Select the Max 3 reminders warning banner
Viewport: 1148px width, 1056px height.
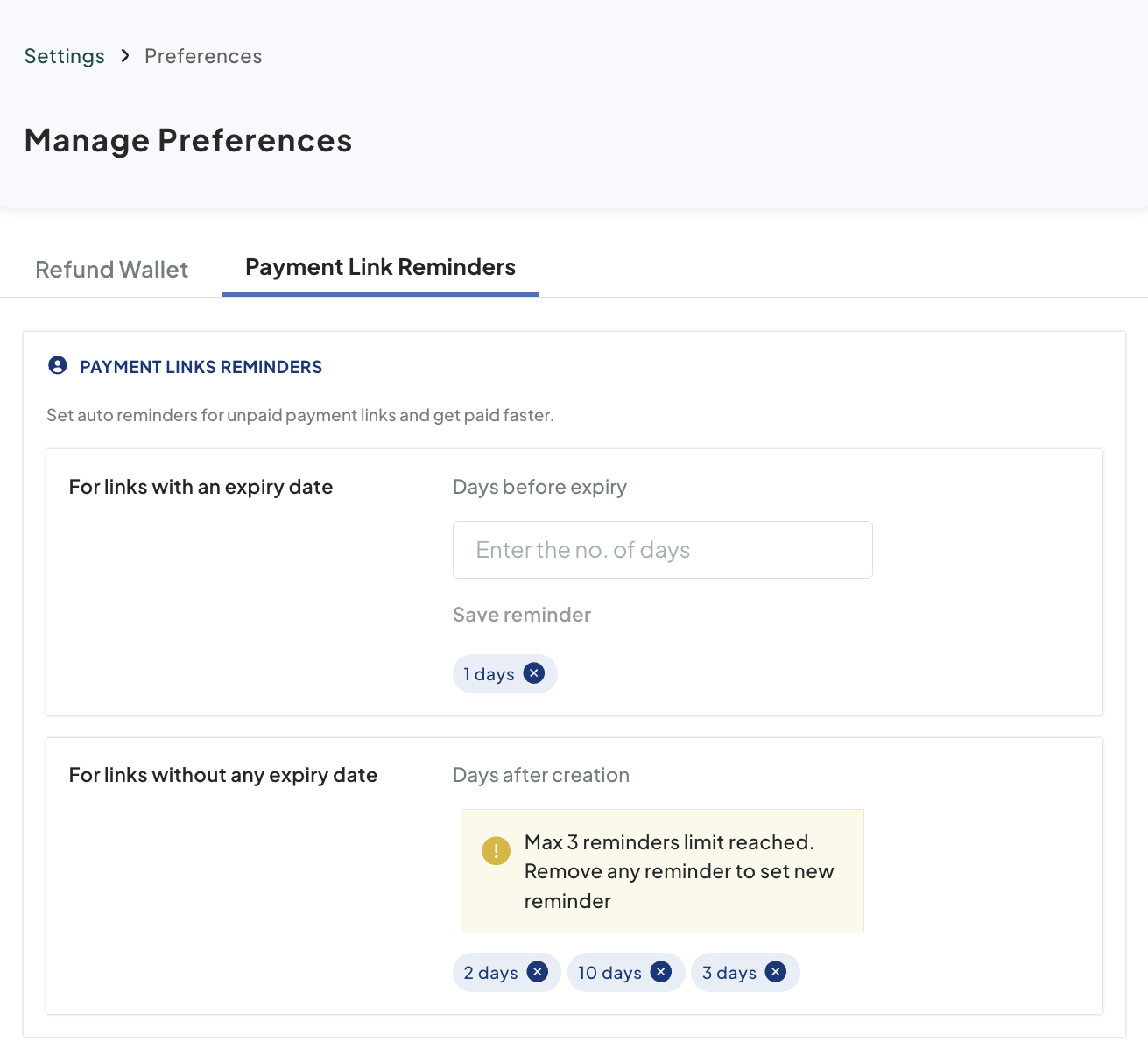(662, 870)
